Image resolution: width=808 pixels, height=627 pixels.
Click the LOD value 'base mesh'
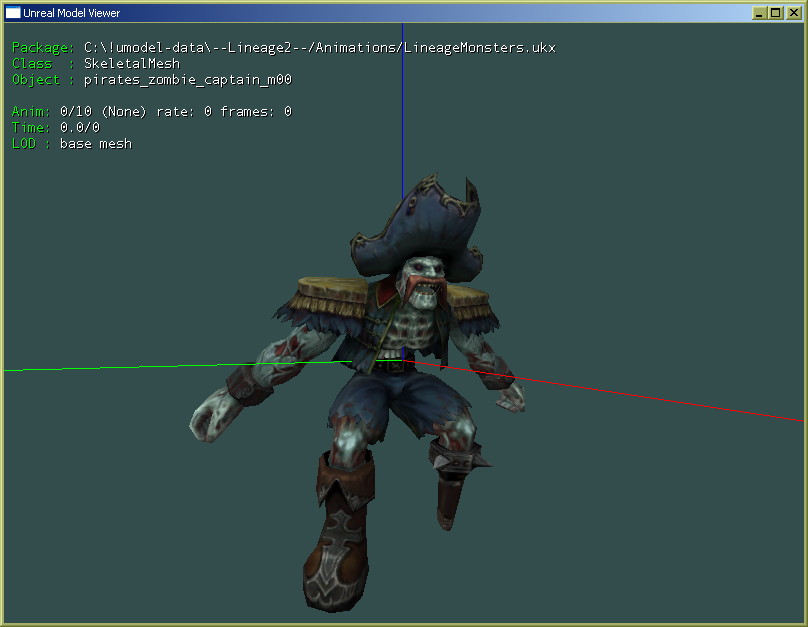click(96, 144)
